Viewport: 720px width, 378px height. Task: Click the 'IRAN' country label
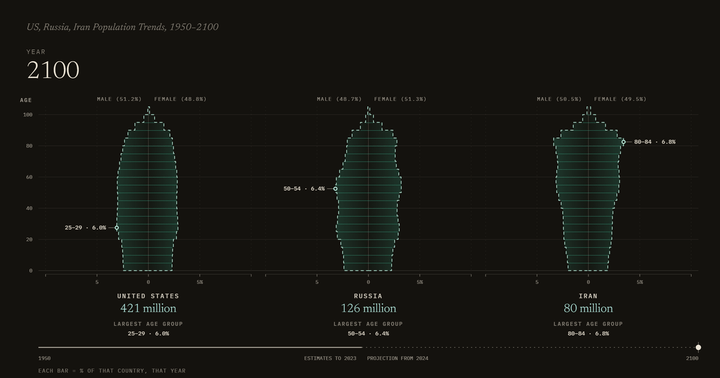[x=588, y=296]
